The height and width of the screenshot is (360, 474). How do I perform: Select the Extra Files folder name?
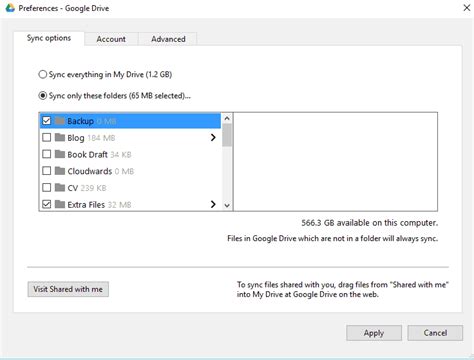86,204
